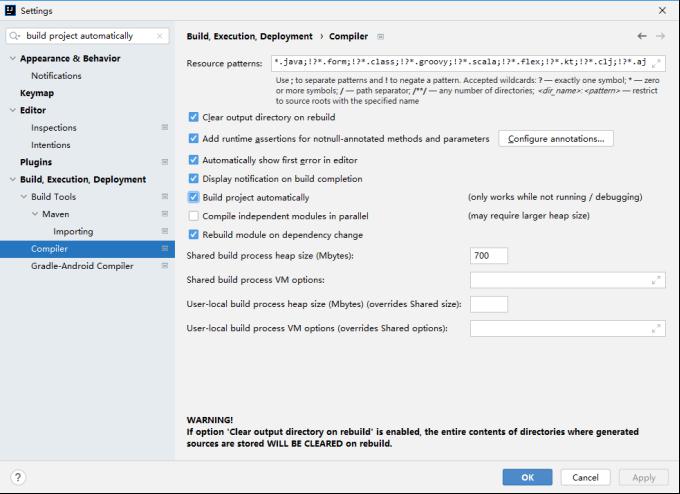Collapse Appearance & Behavior tree node
680x494 pixels.
click(13, 58)
